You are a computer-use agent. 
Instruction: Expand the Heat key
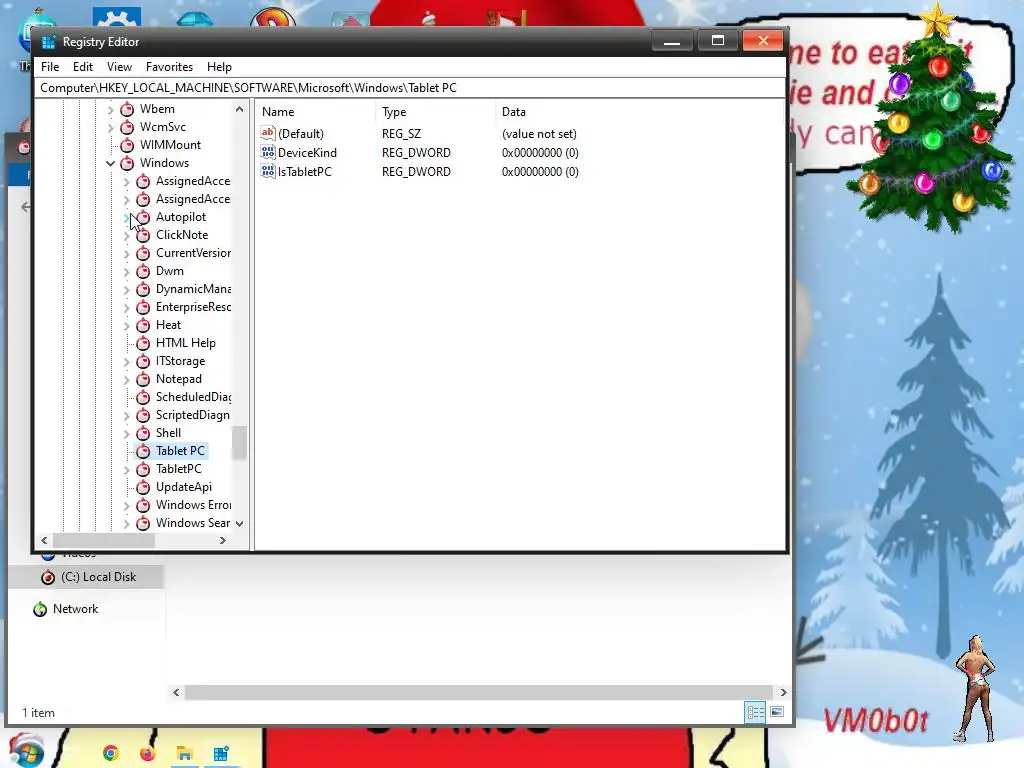pos(127,325)
